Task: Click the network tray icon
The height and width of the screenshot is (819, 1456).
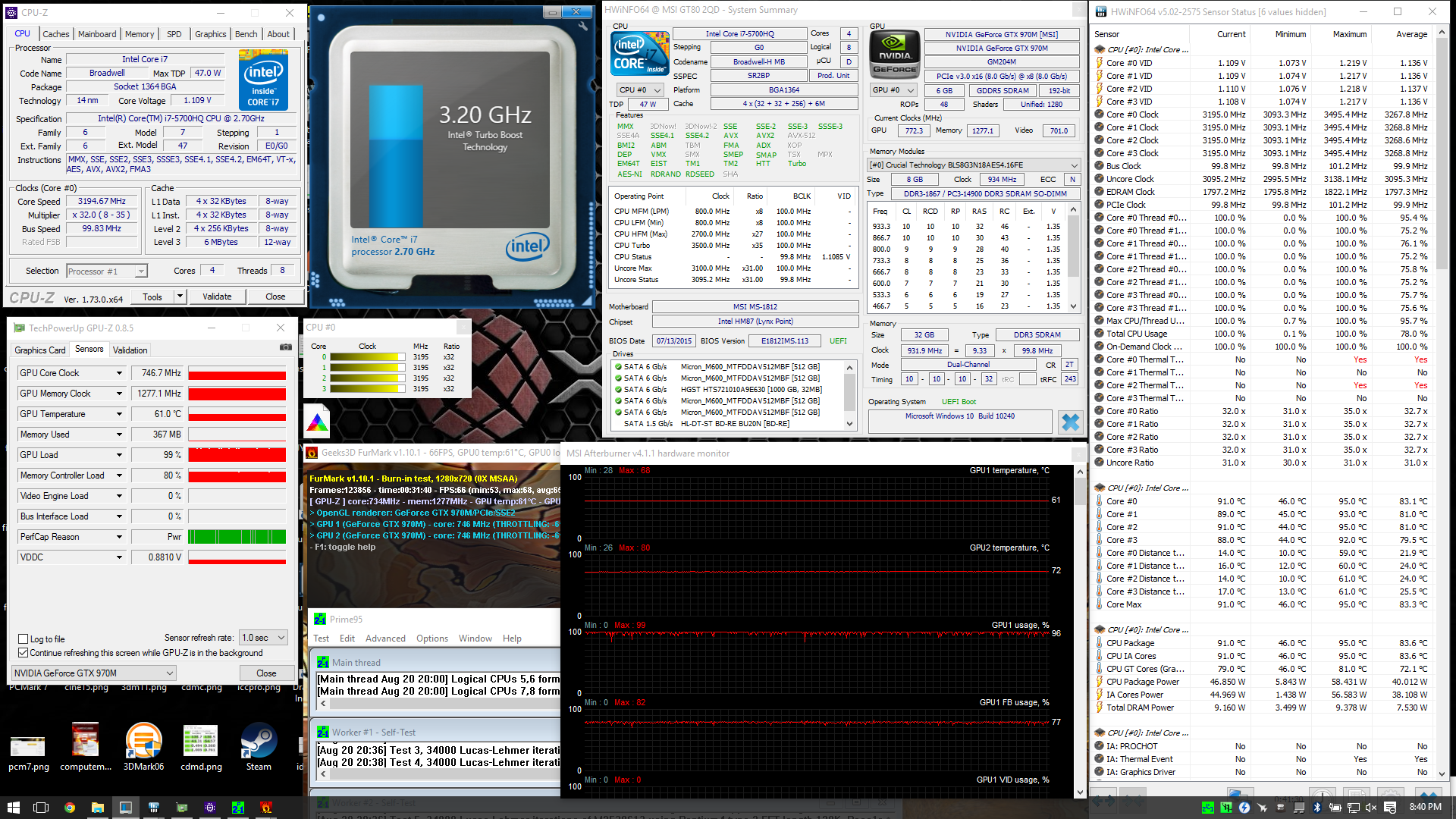Action: click(x=1354, y=808)
